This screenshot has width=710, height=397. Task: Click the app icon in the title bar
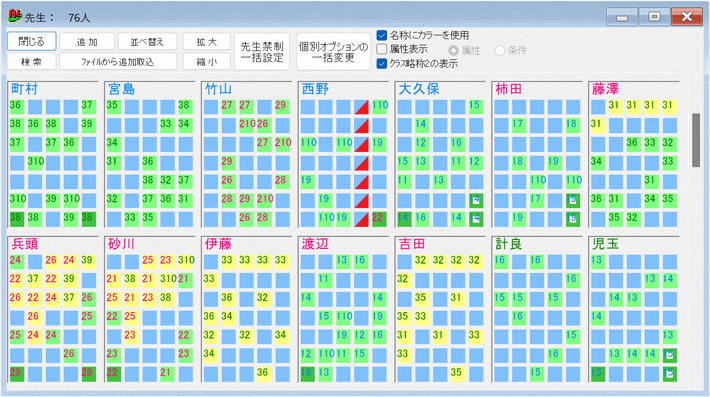click(x=14, y=16)
